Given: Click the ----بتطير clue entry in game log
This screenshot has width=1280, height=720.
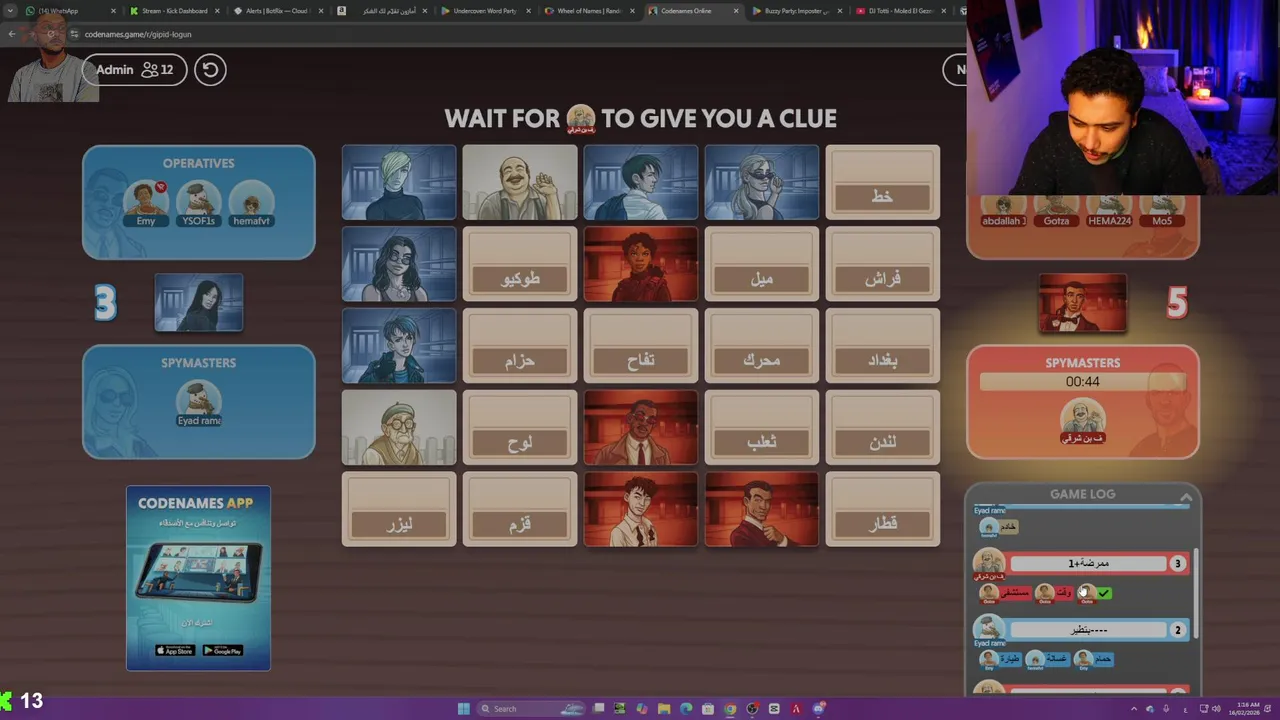Looking at the screenshot, I should click(1088, 630).
